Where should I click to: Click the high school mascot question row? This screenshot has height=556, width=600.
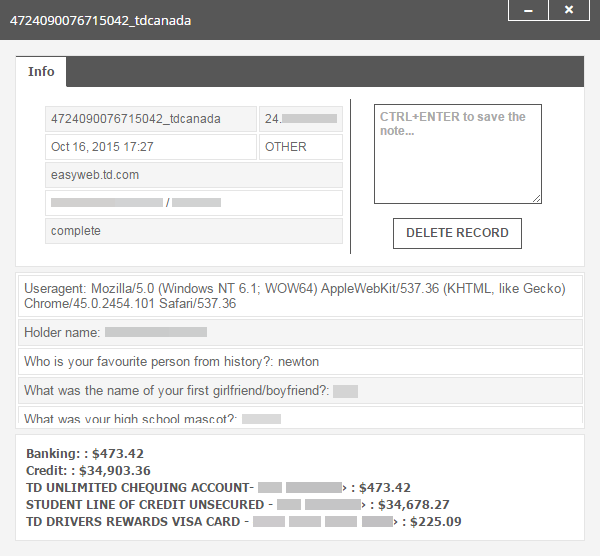click(300, 415)
